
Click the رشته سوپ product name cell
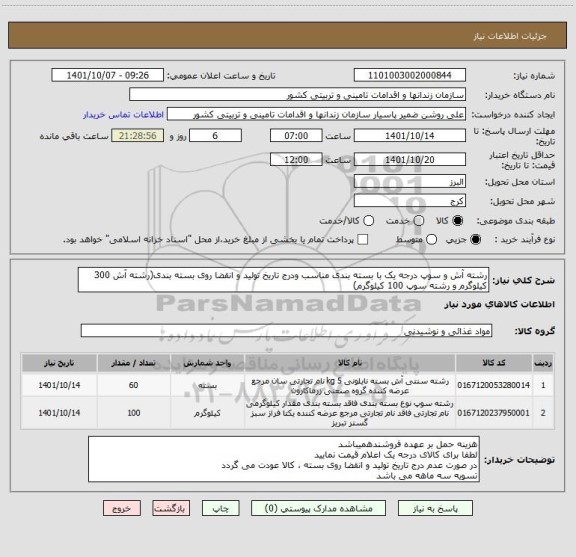350,413
